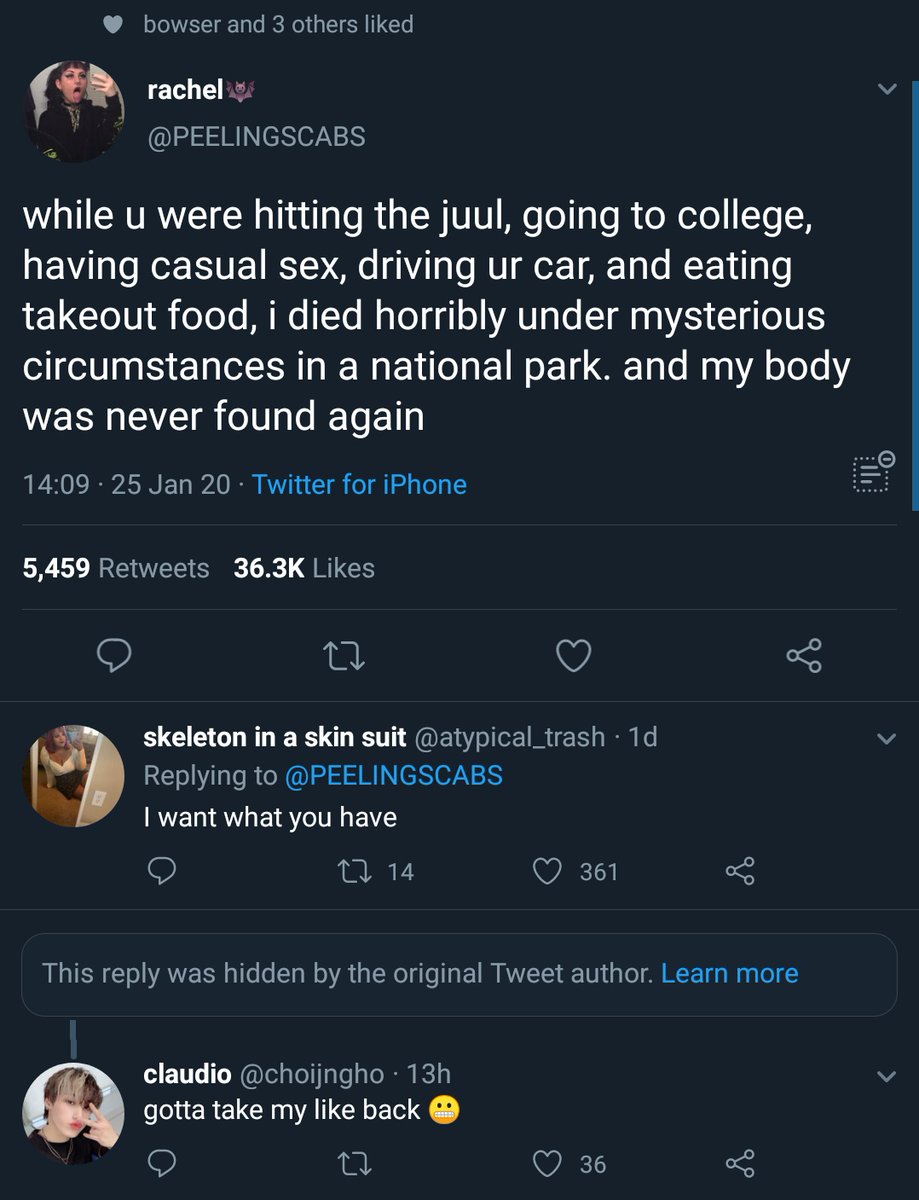Viewport: 919px width, 1200px height.
Task: Open Learn more about hidden reply
Action: coord(730,973)
